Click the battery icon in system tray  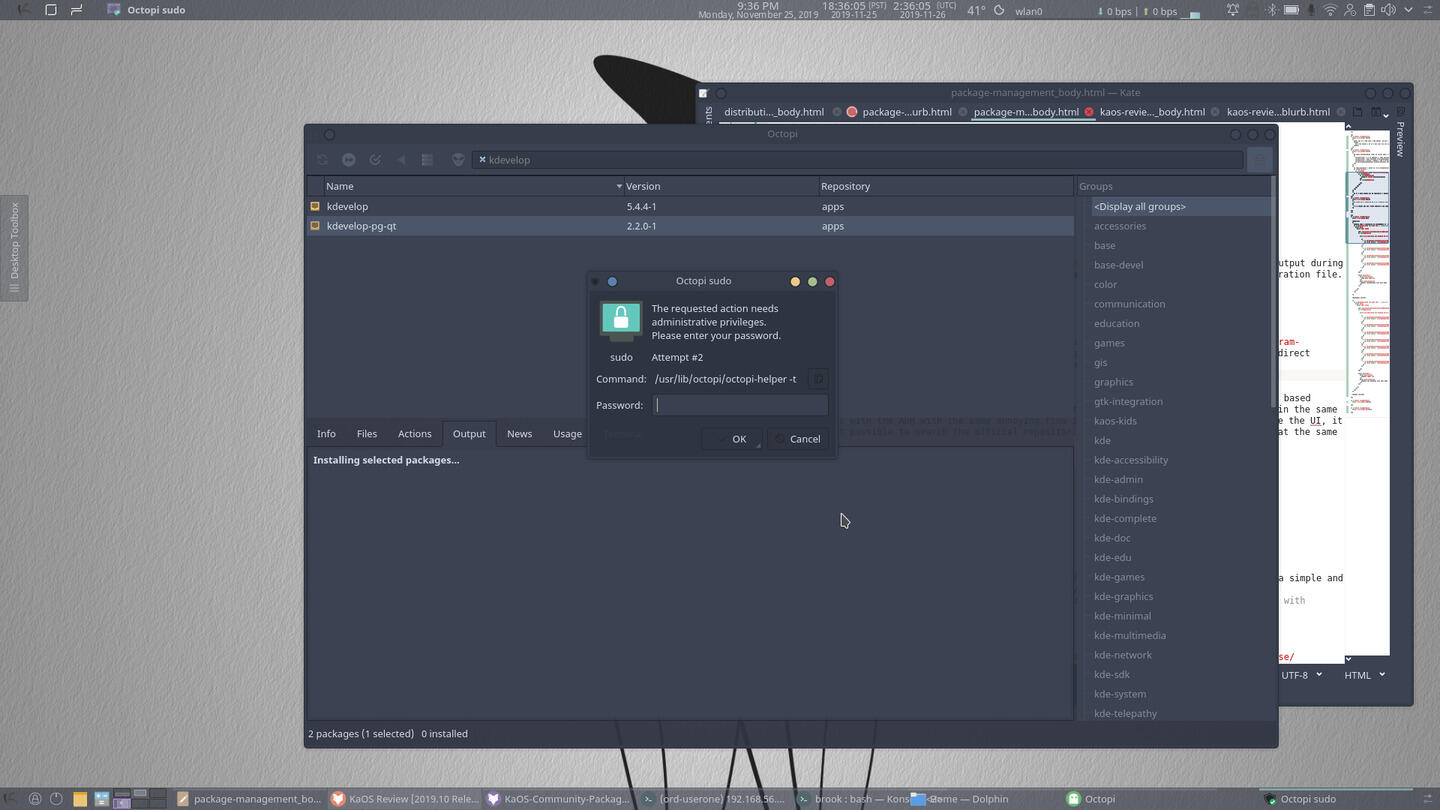[x=1291, y=10]
